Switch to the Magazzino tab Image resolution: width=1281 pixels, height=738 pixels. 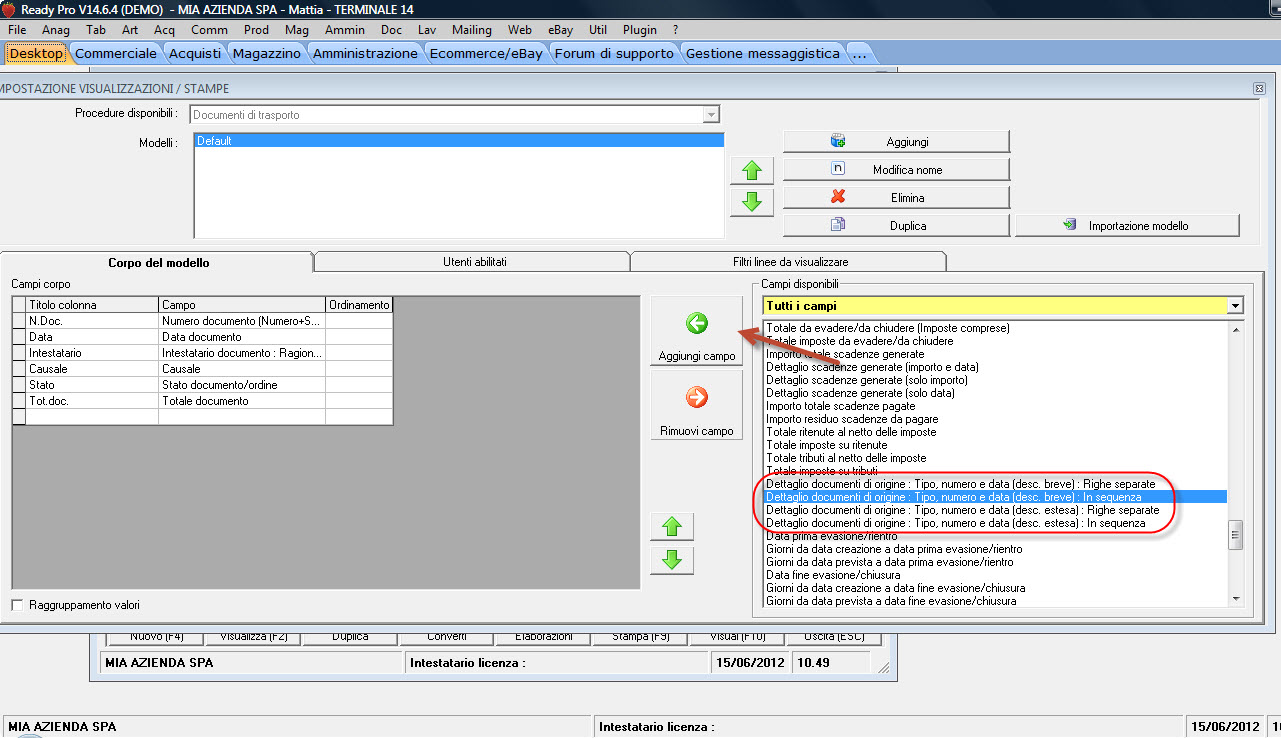267,53
